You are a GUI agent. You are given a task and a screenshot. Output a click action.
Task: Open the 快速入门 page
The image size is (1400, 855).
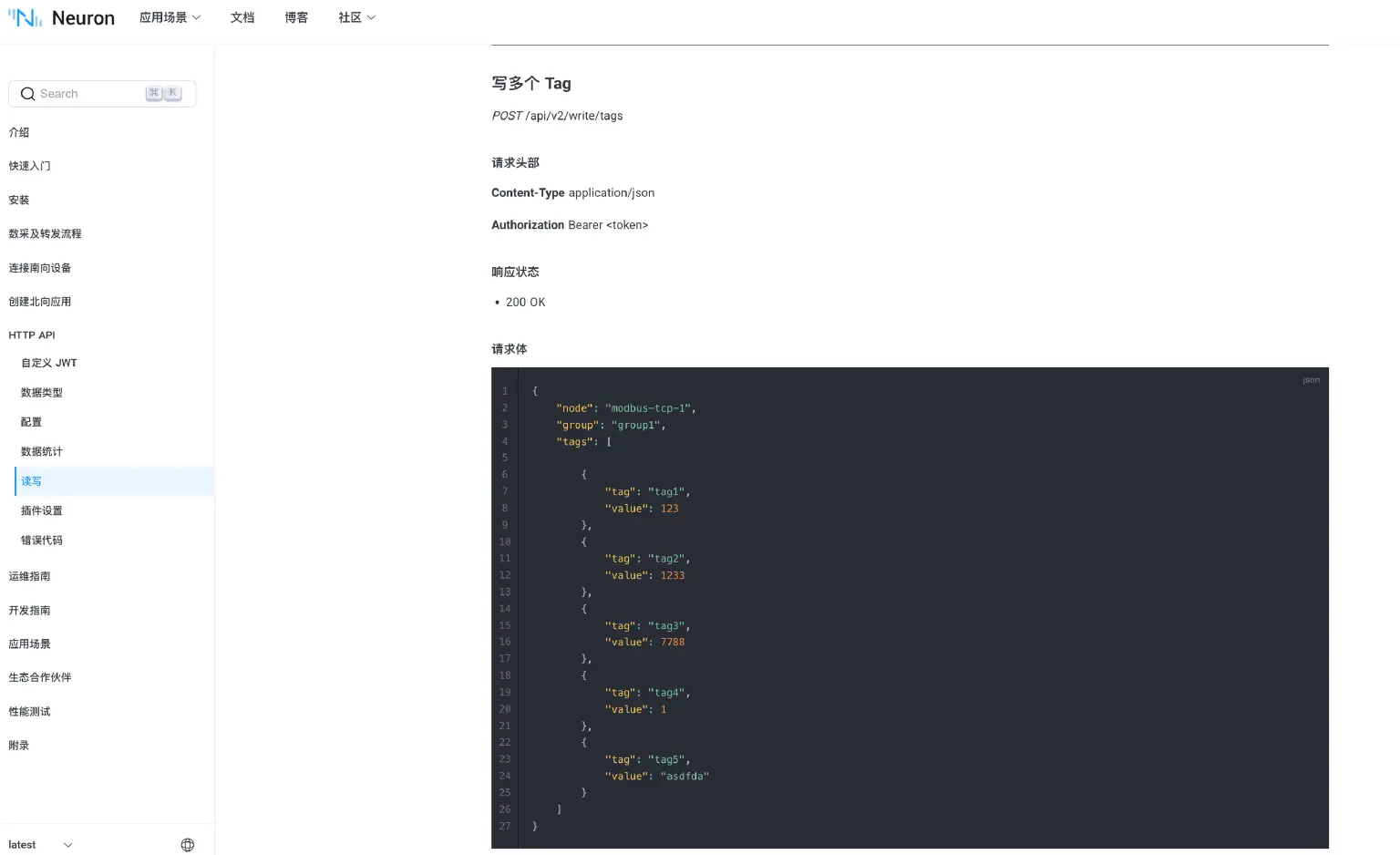[x=30, y=166]
